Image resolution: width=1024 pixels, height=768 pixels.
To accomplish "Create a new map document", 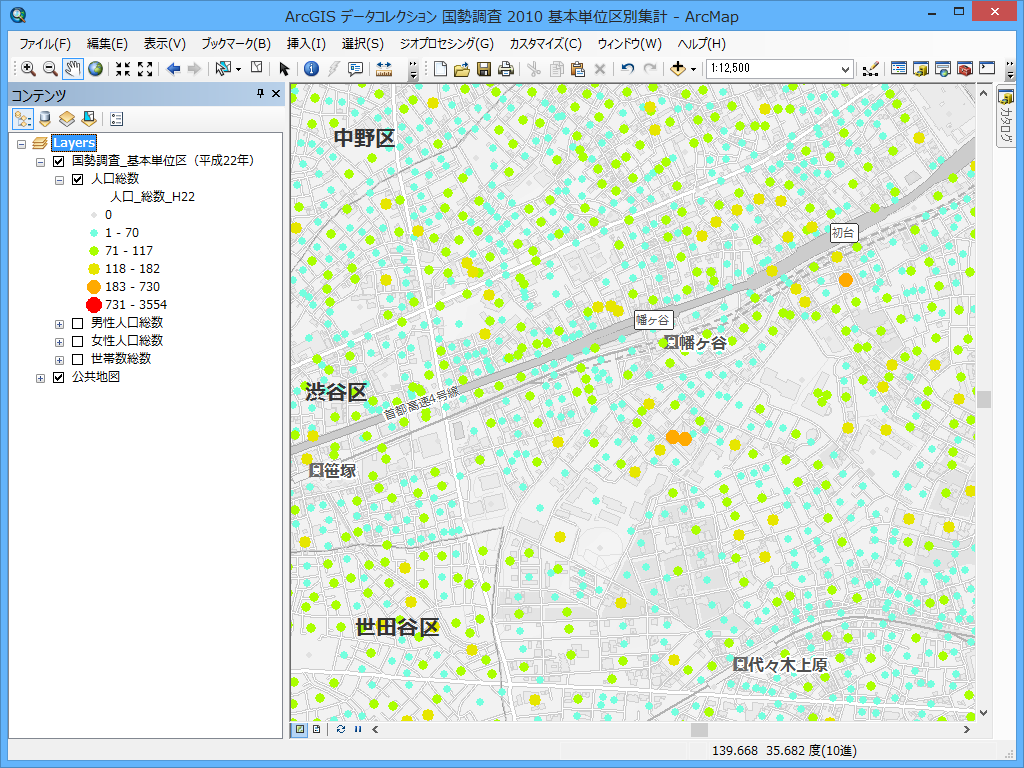I will tap(440, 69).
